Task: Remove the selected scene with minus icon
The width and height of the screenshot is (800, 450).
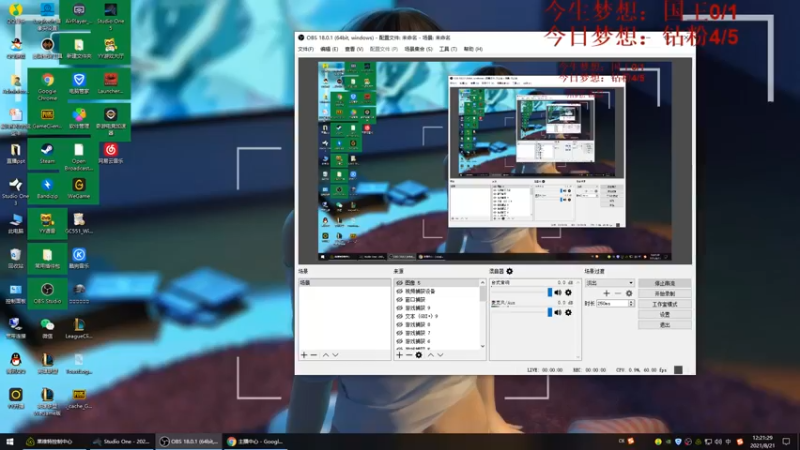Action: [314, 355]
